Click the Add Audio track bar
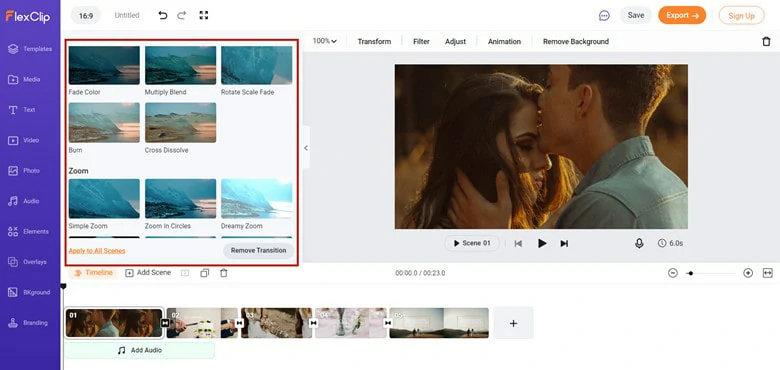This screenshot has width=780, height=370. 139,350
